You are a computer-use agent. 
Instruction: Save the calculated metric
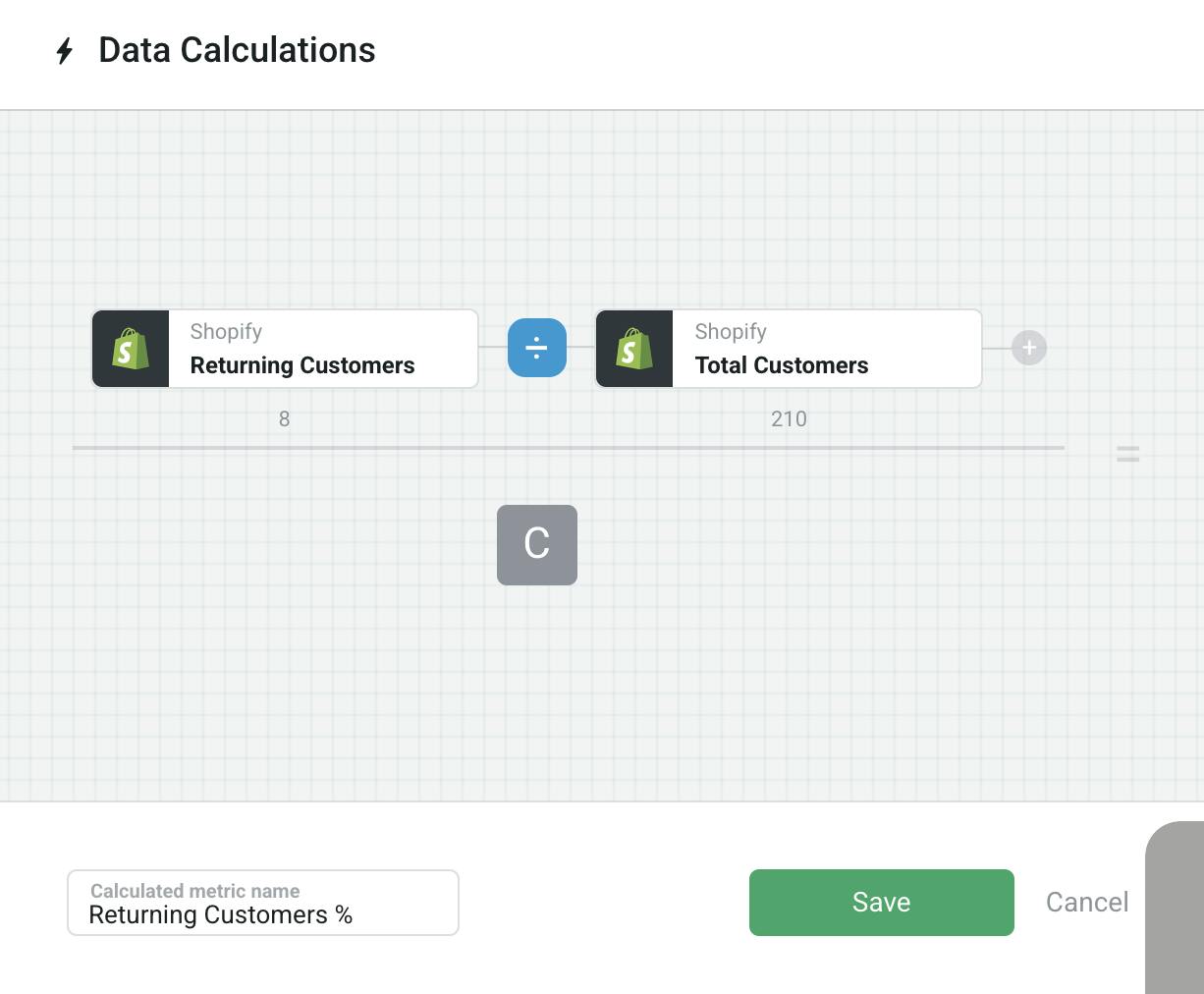(882, 903)
